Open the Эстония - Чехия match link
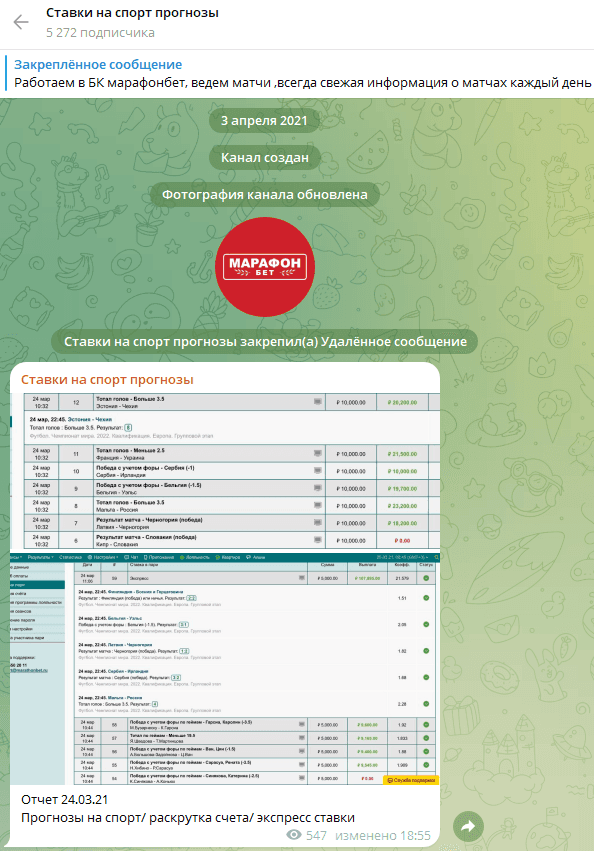Viewport: 594px width, 851px height. pyautogui.click(x=90, y=420)
